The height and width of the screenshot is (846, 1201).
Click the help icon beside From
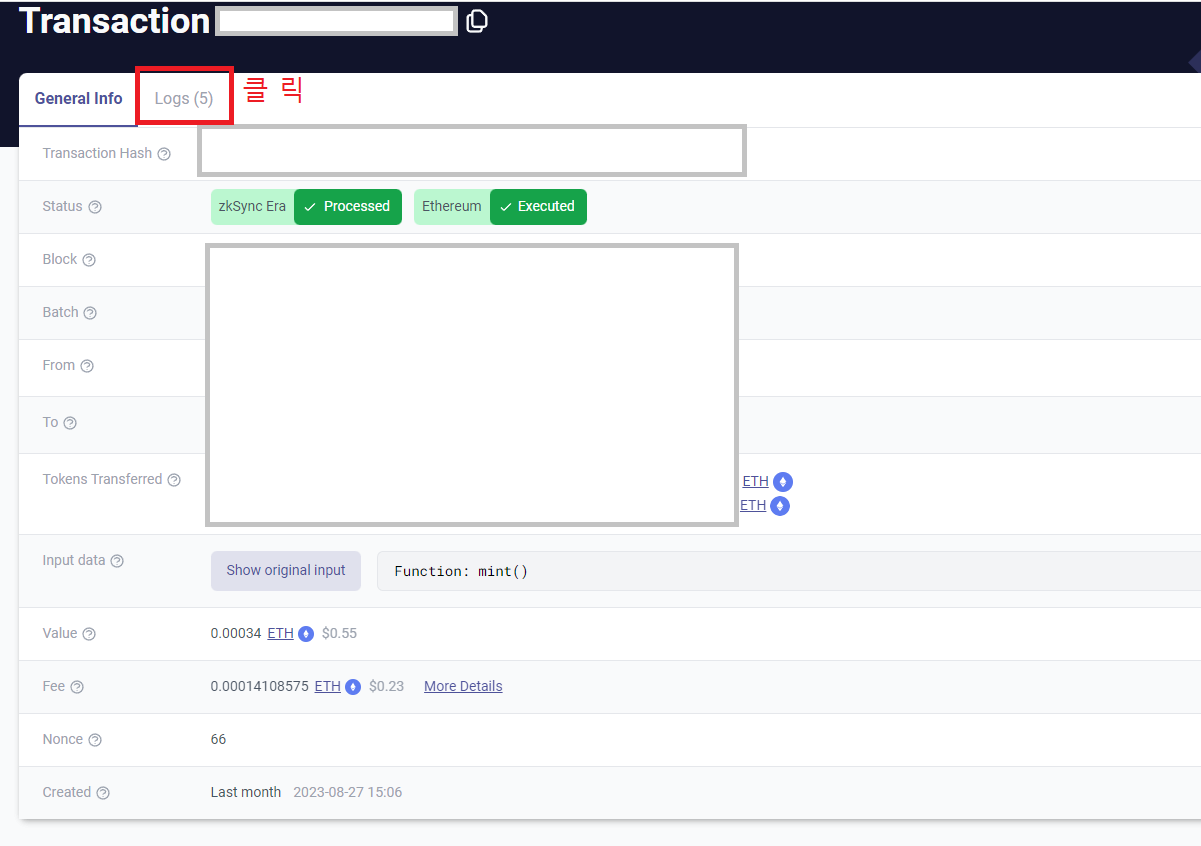[x=87, y=366]
